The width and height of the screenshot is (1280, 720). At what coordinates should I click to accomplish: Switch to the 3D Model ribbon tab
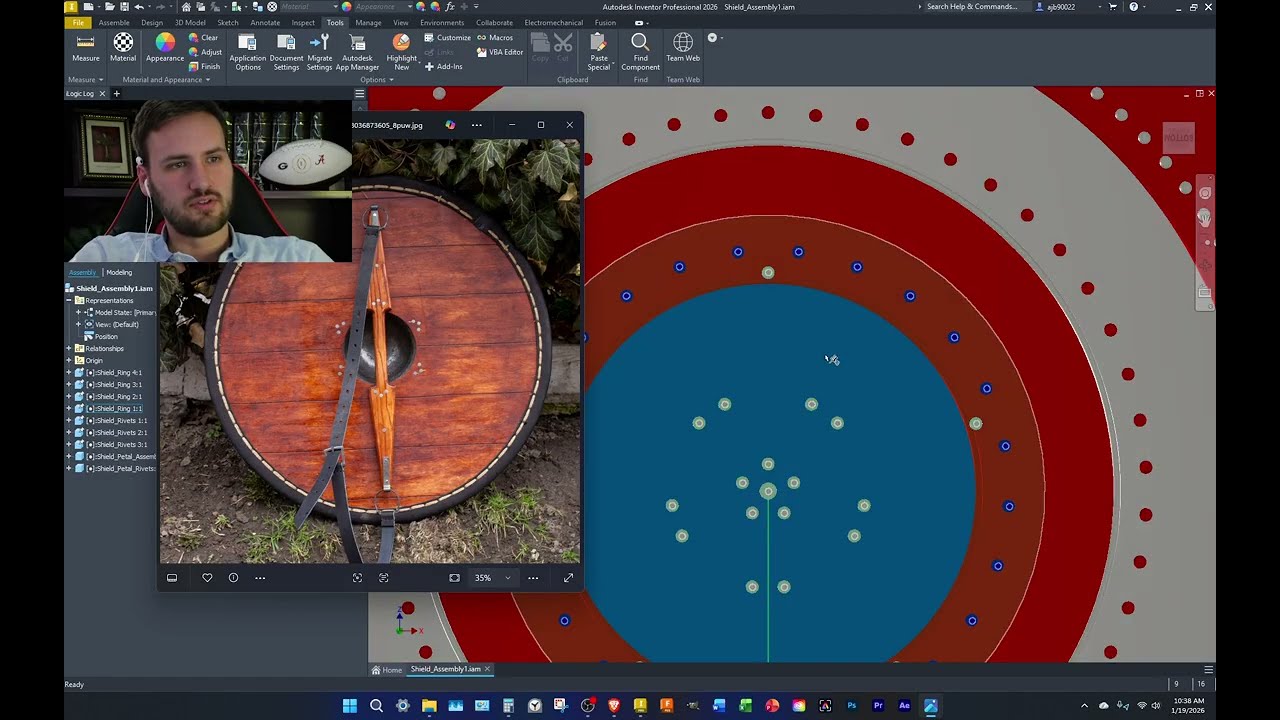pos(190,22)
